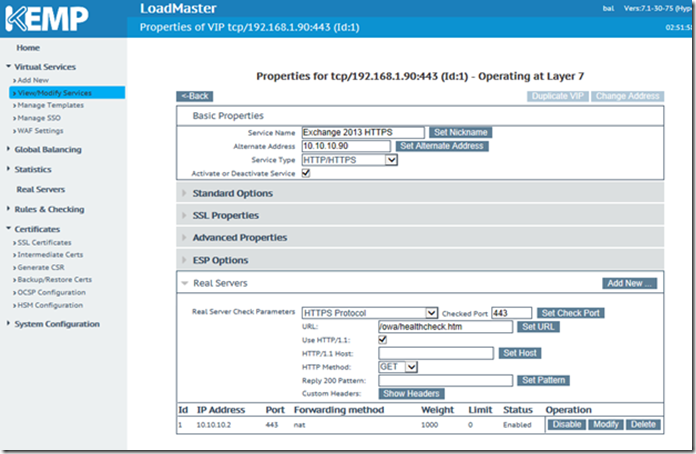Click the HTTP/1.1 Host field
Viewport: 696px width, 454px height.
point(436,353)
